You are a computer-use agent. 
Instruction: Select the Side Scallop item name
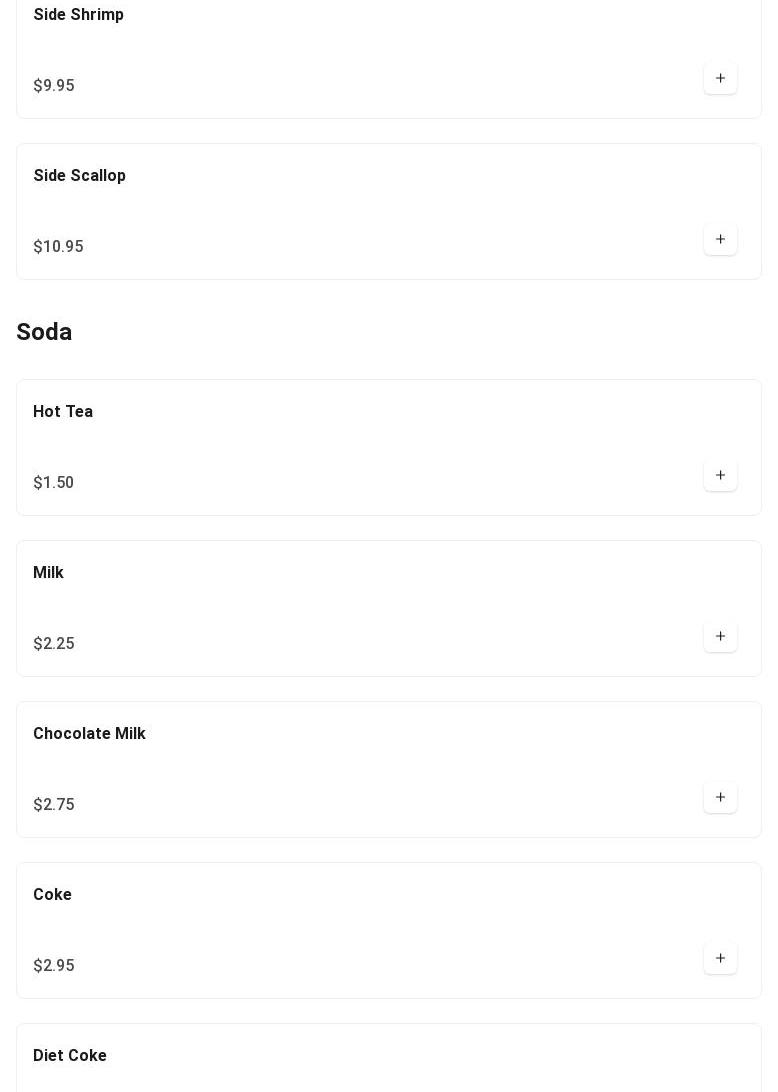pos(79,176)
